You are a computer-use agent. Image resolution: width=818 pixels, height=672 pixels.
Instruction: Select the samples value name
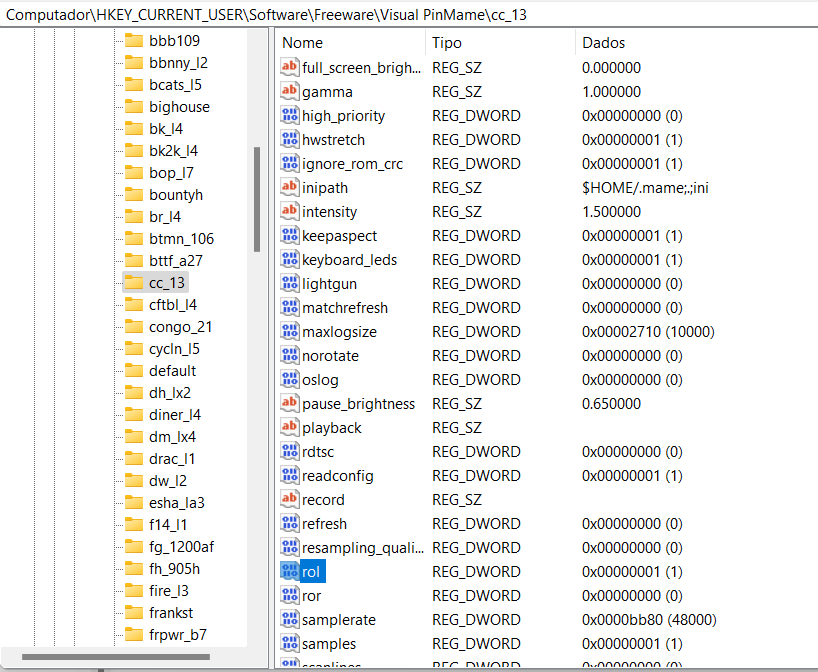(329, 644)
